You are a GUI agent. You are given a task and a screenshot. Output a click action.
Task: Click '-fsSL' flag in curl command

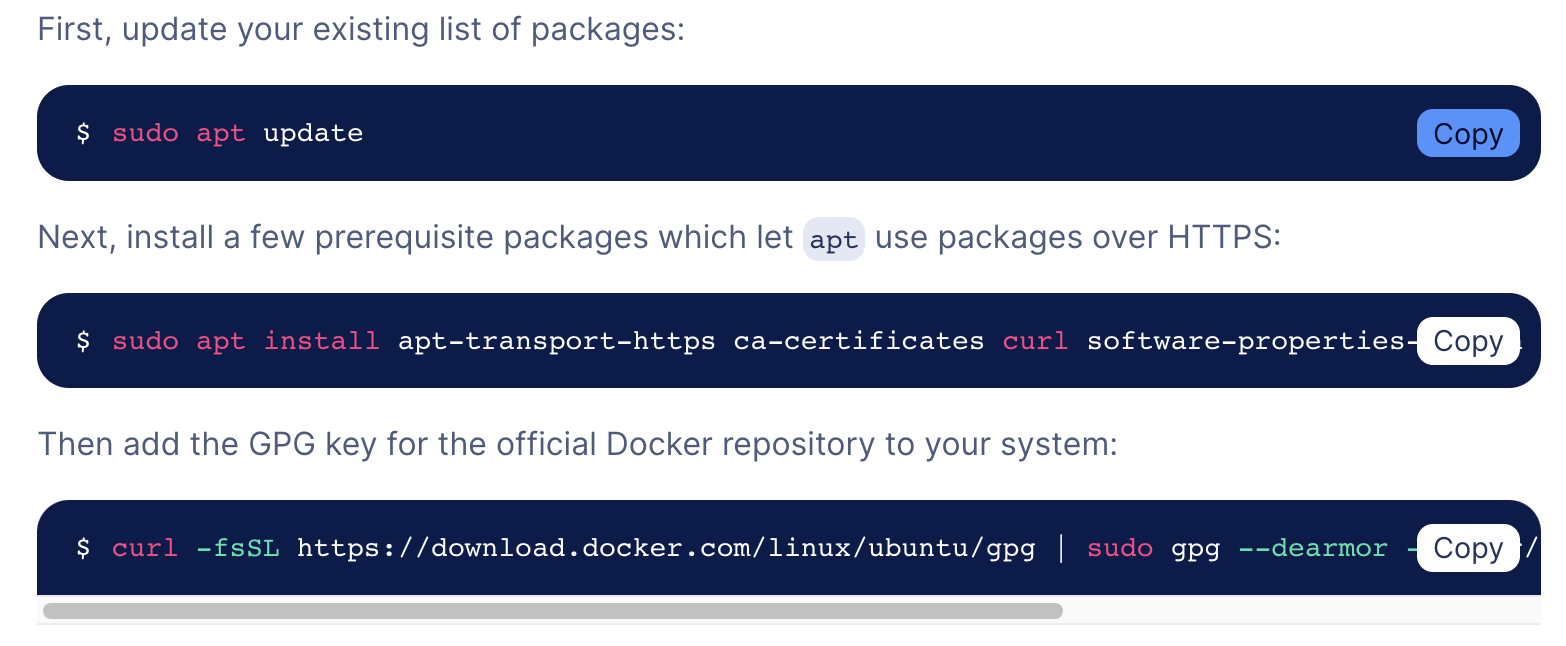(x=238, y=548)
